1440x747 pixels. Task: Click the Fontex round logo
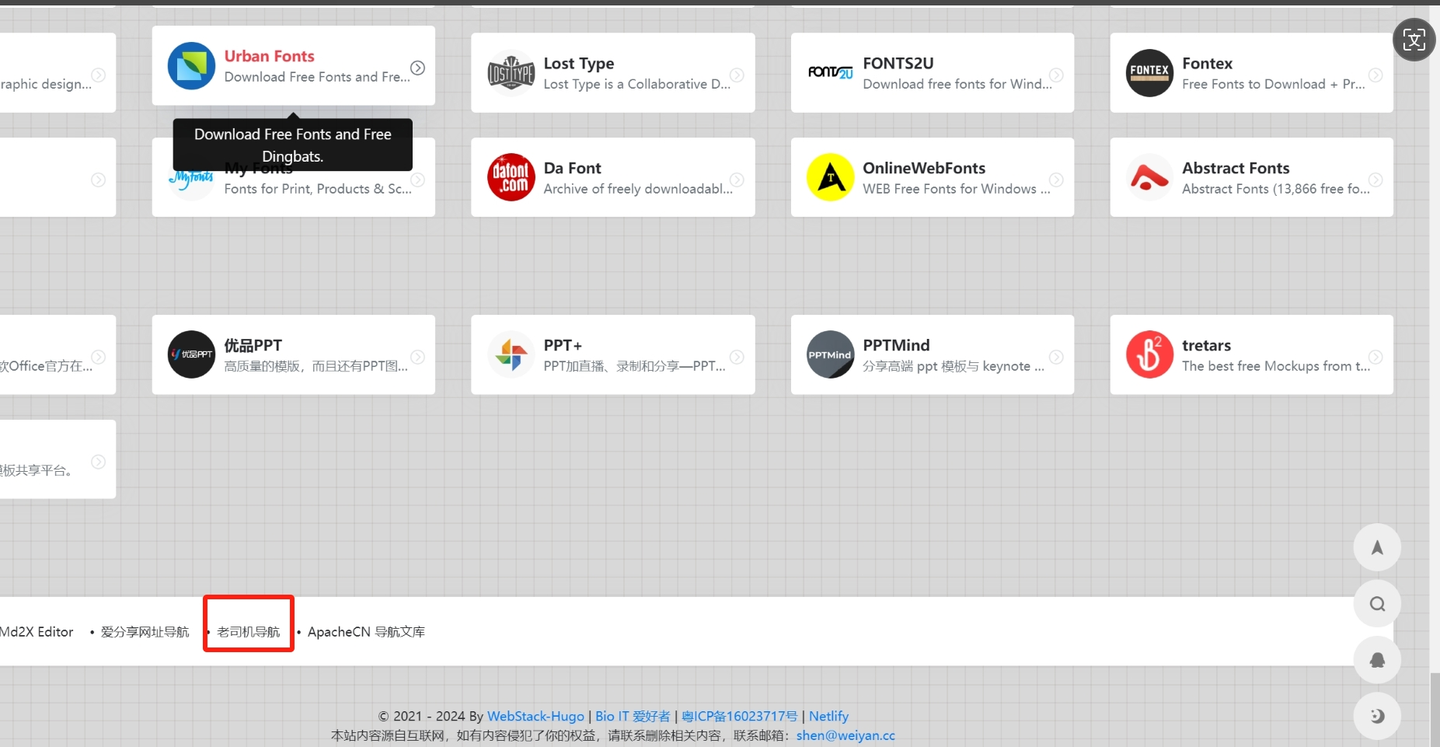tap(1150, 73)
